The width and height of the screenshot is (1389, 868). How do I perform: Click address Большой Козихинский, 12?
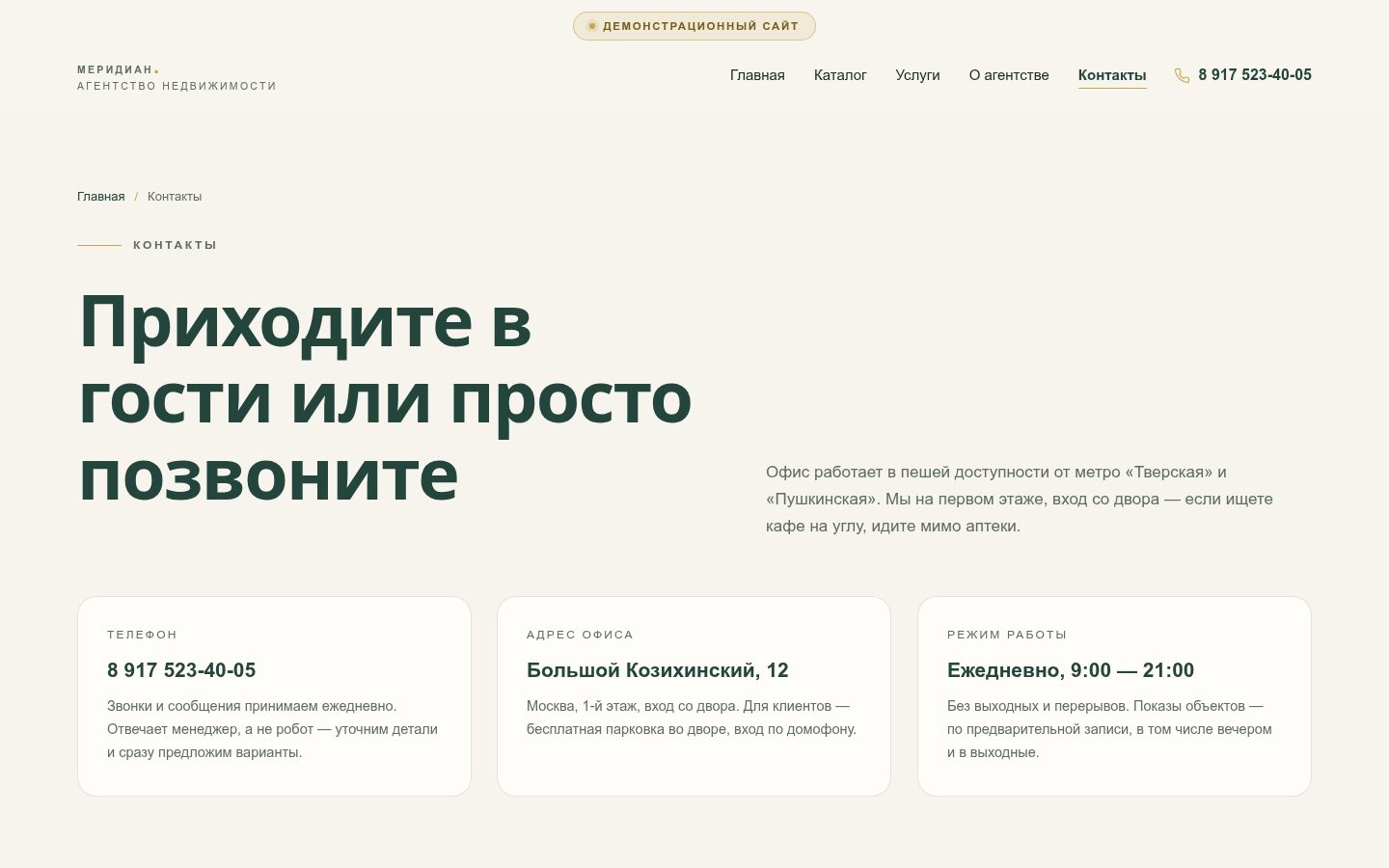(658, 670)
